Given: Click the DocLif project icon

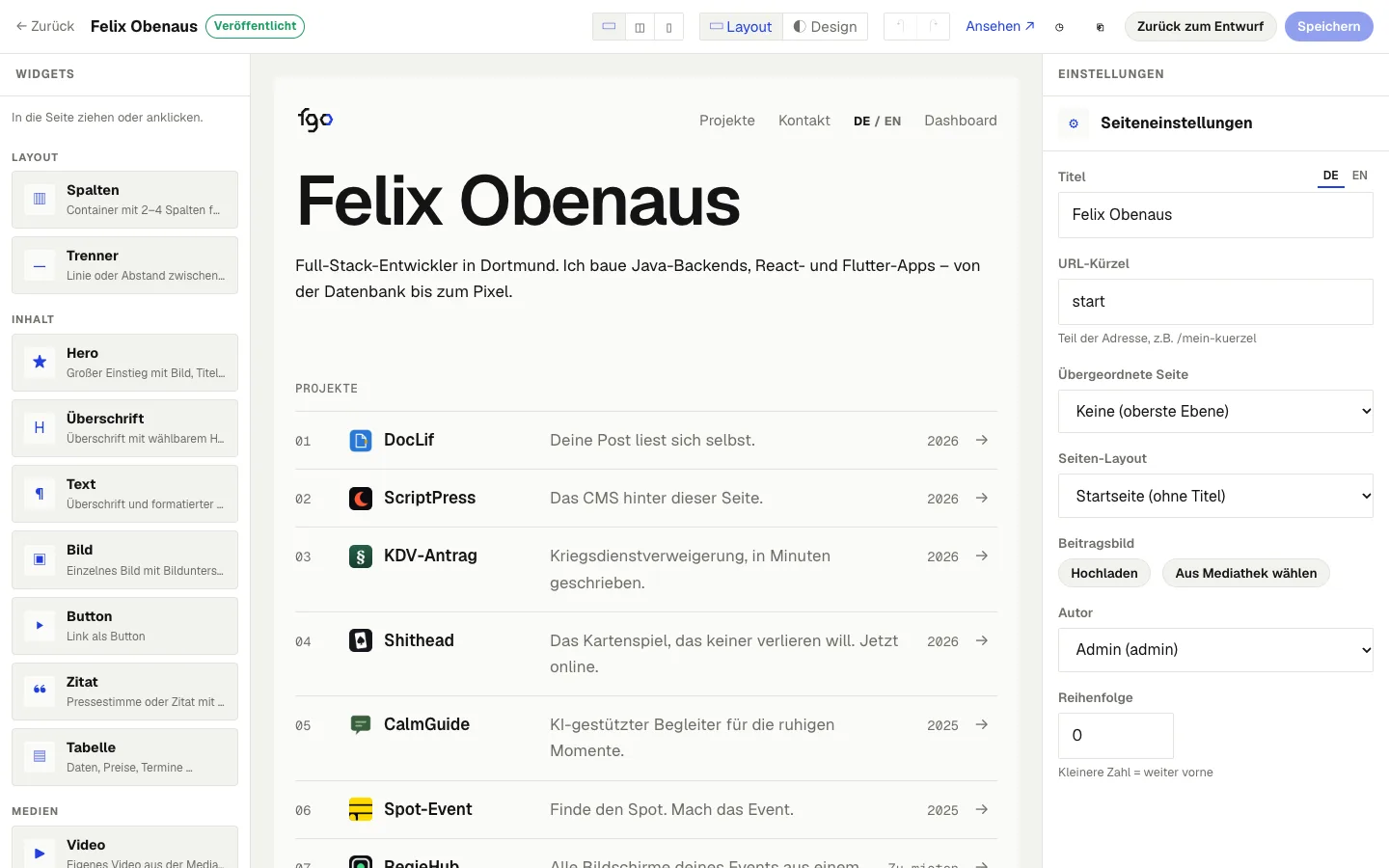Looking at the screenshot, I should [x=361, y=441].
